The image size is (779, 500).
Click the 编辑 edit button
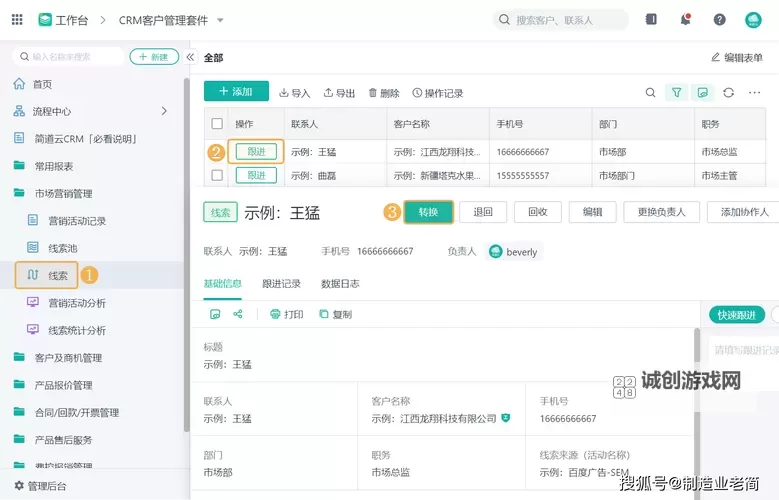coord(592,212)
